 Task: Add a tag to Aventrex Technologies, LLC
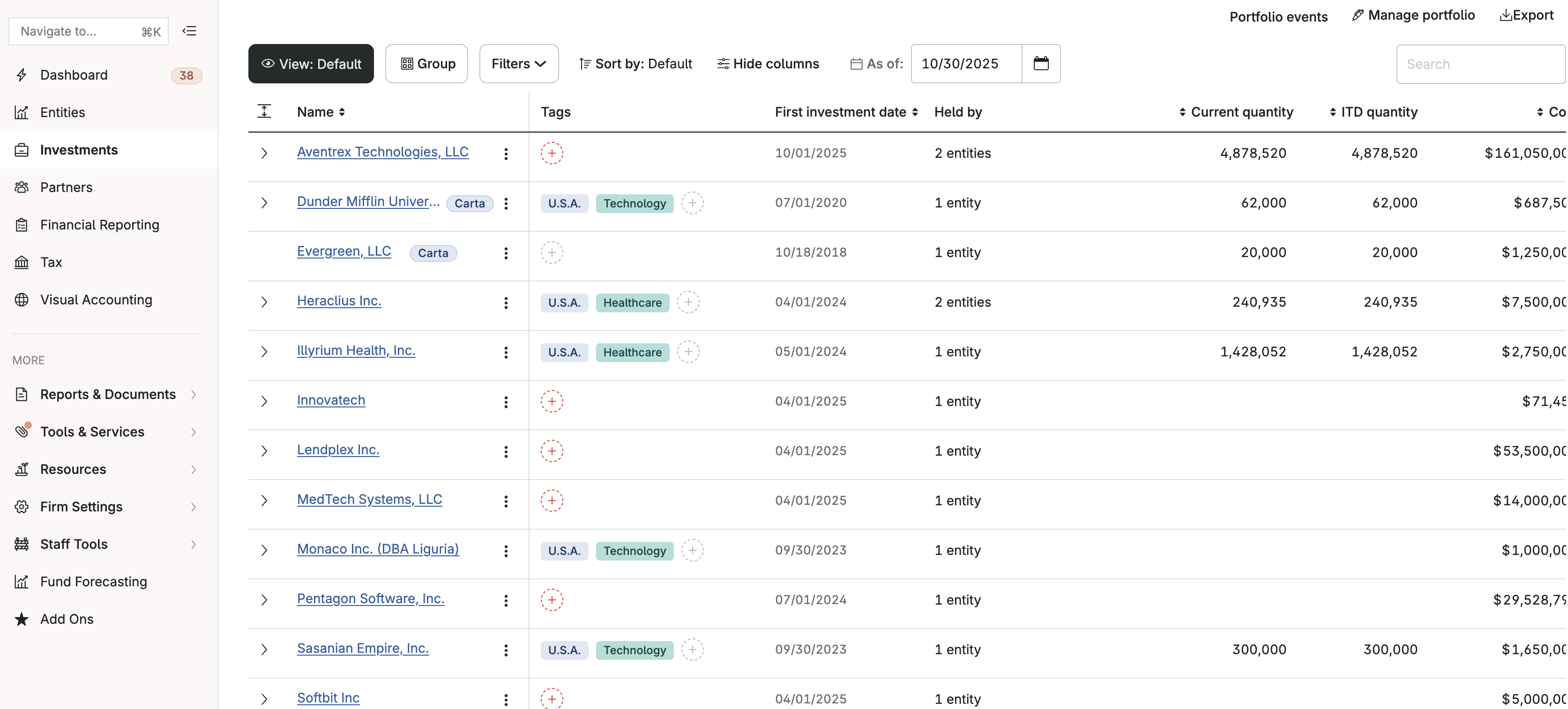[552, 153]
